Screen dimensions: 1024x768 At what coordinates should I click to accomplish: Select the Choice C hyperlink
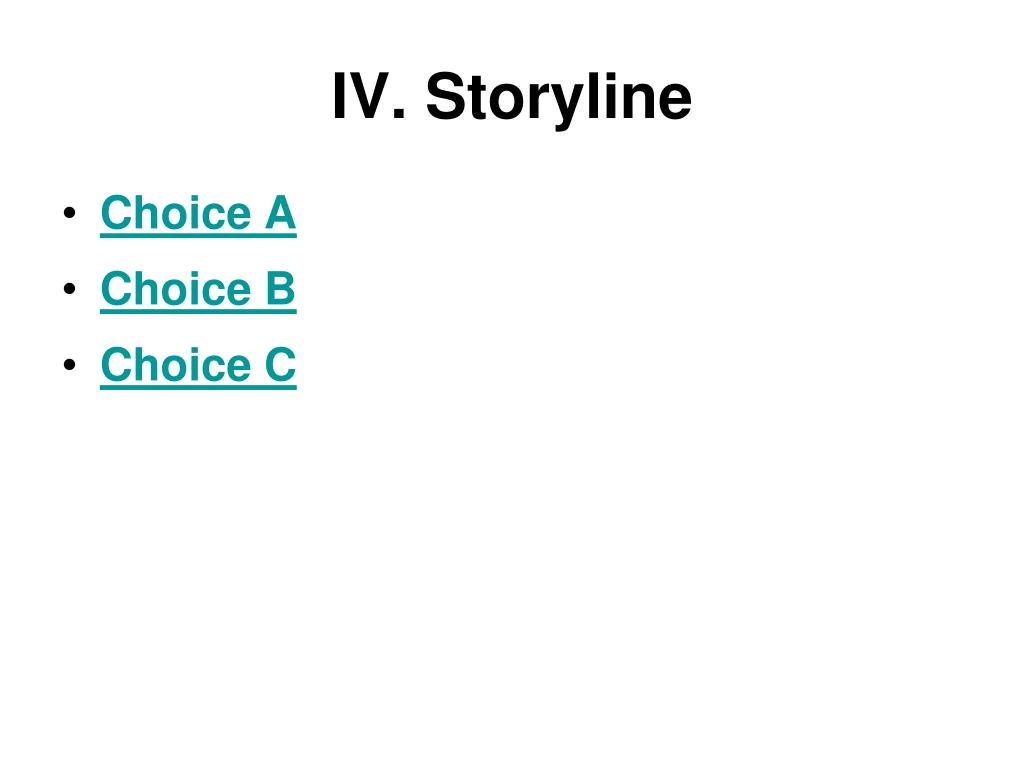pos(199,365)
